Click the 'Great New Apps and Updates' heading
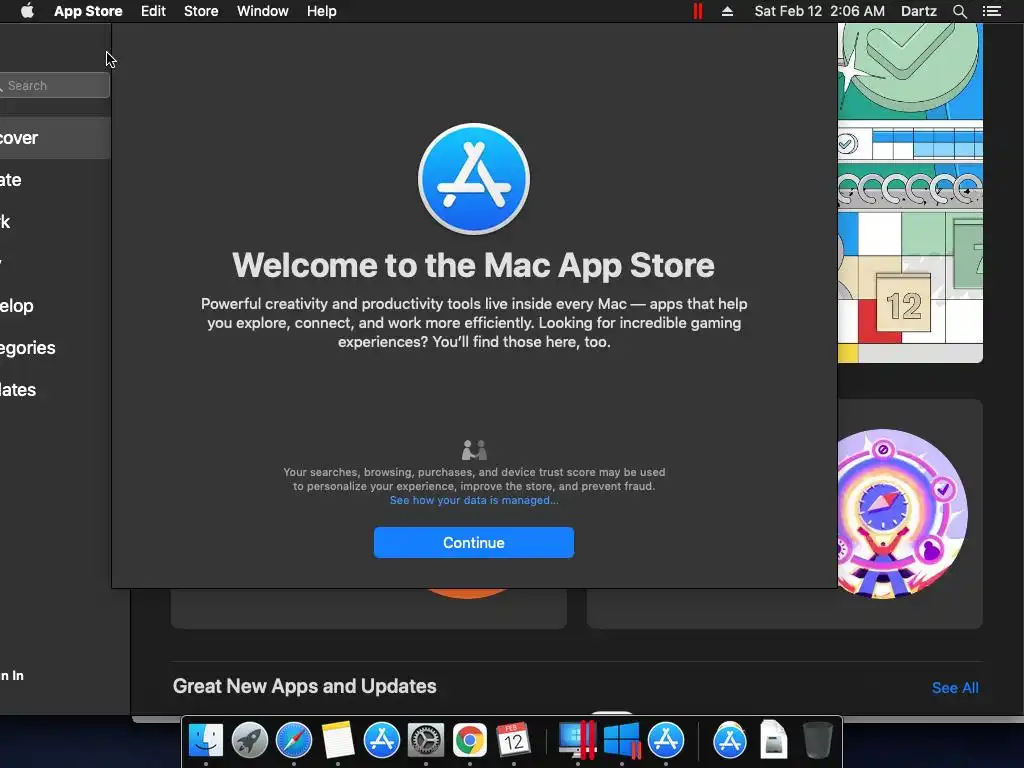 304,686
